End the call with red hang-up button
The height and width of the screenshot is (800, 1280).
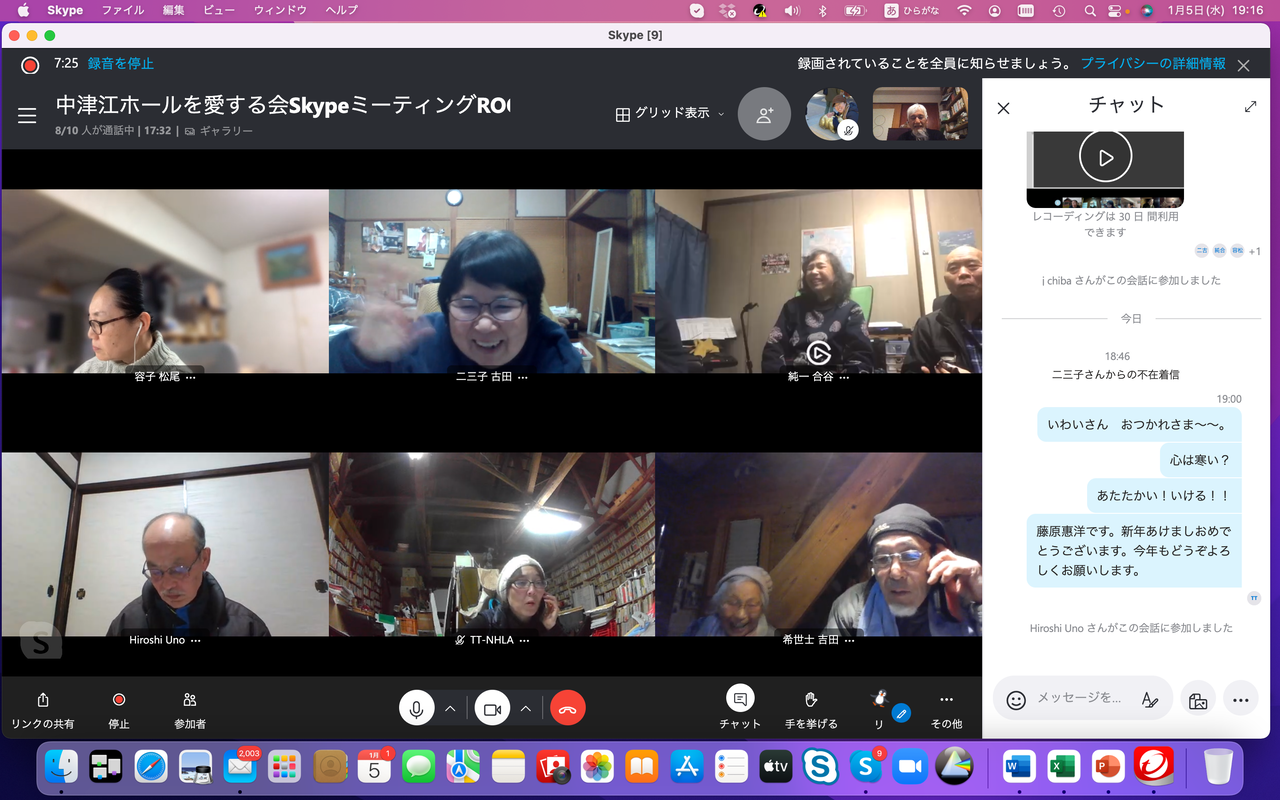click(x=568, y=708)
